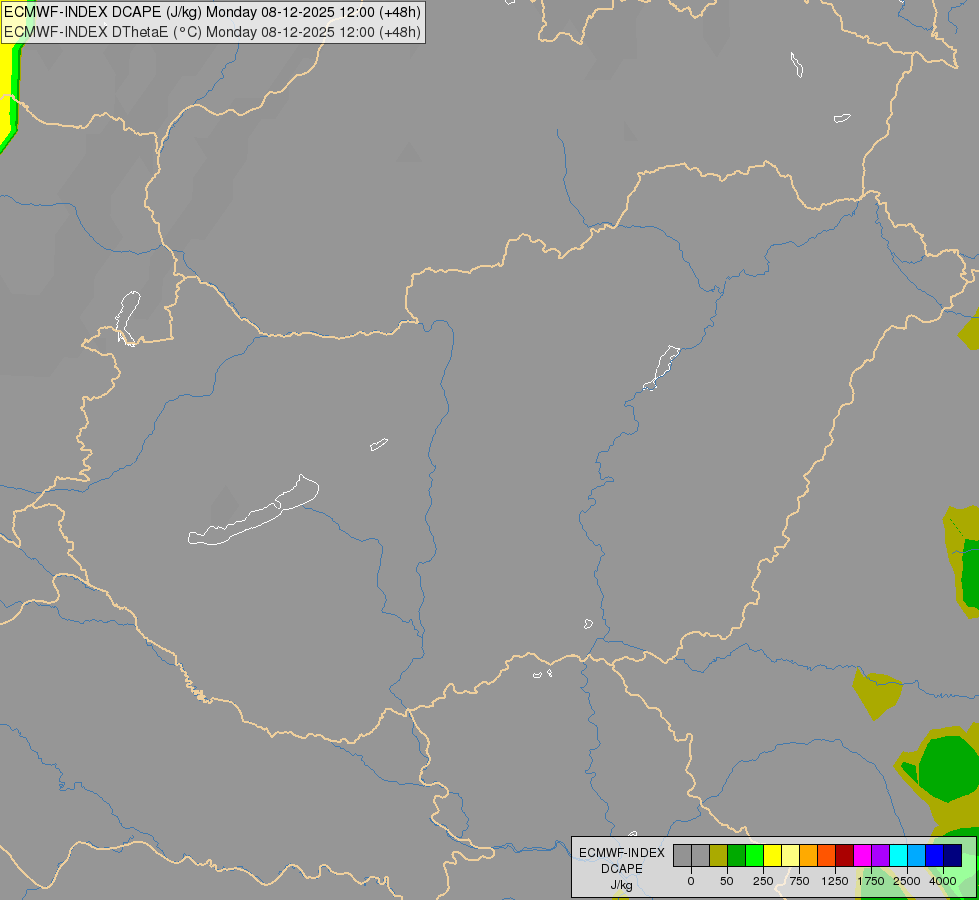979x900 pixels.
Task: Click the legend value 0
Action: [x=691, y=881]
